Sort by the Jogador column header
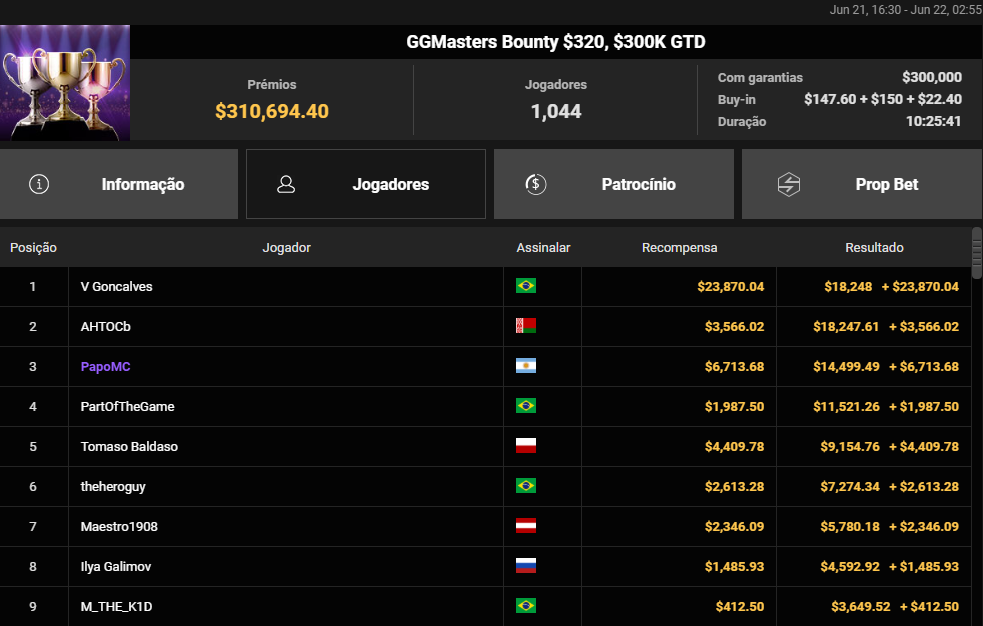Image resolution: width=983 pixels, height=626 pixels. click(286, 248)
